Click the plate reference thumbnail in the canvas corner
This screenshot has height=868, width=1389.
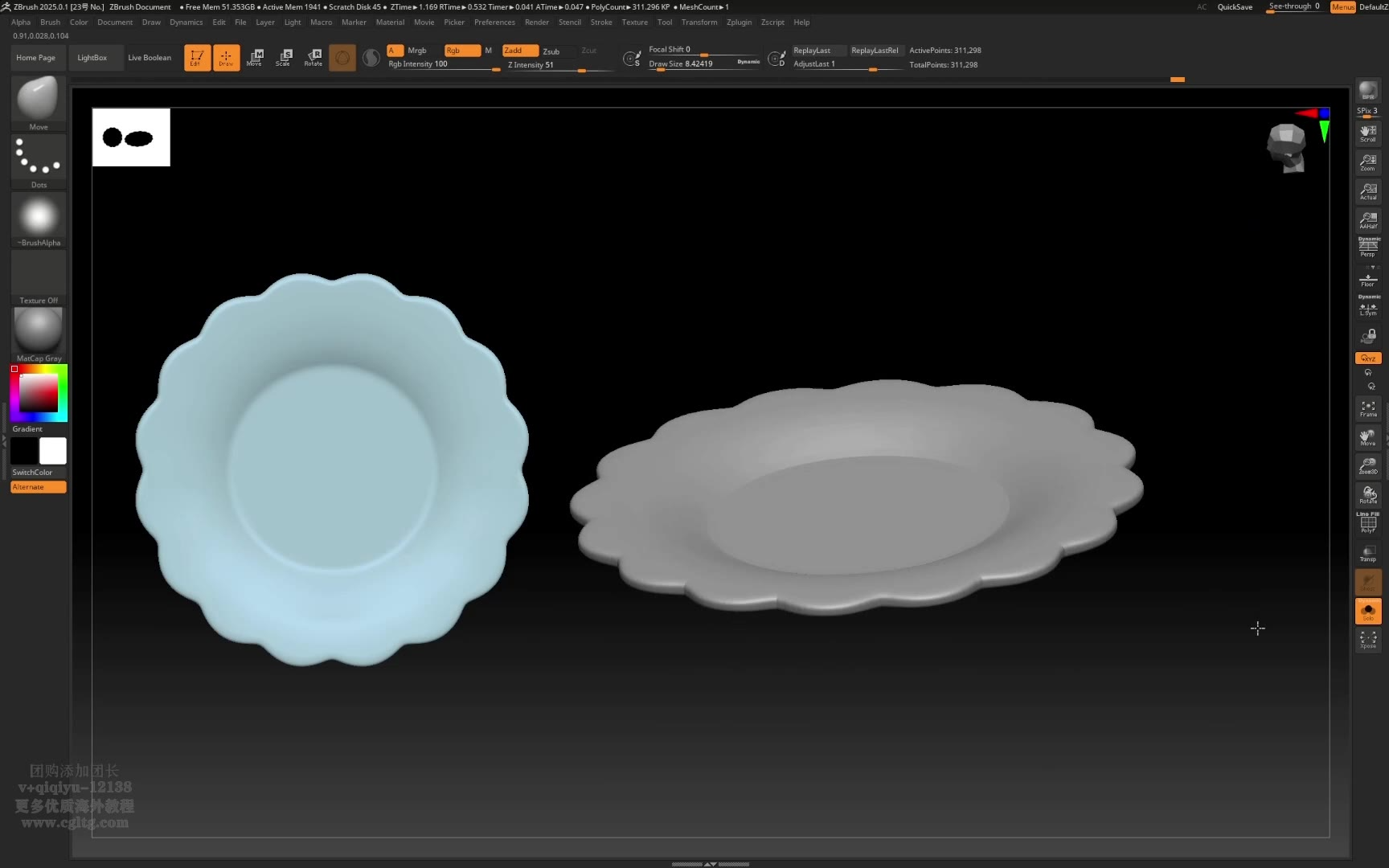[x=131, y=137]
